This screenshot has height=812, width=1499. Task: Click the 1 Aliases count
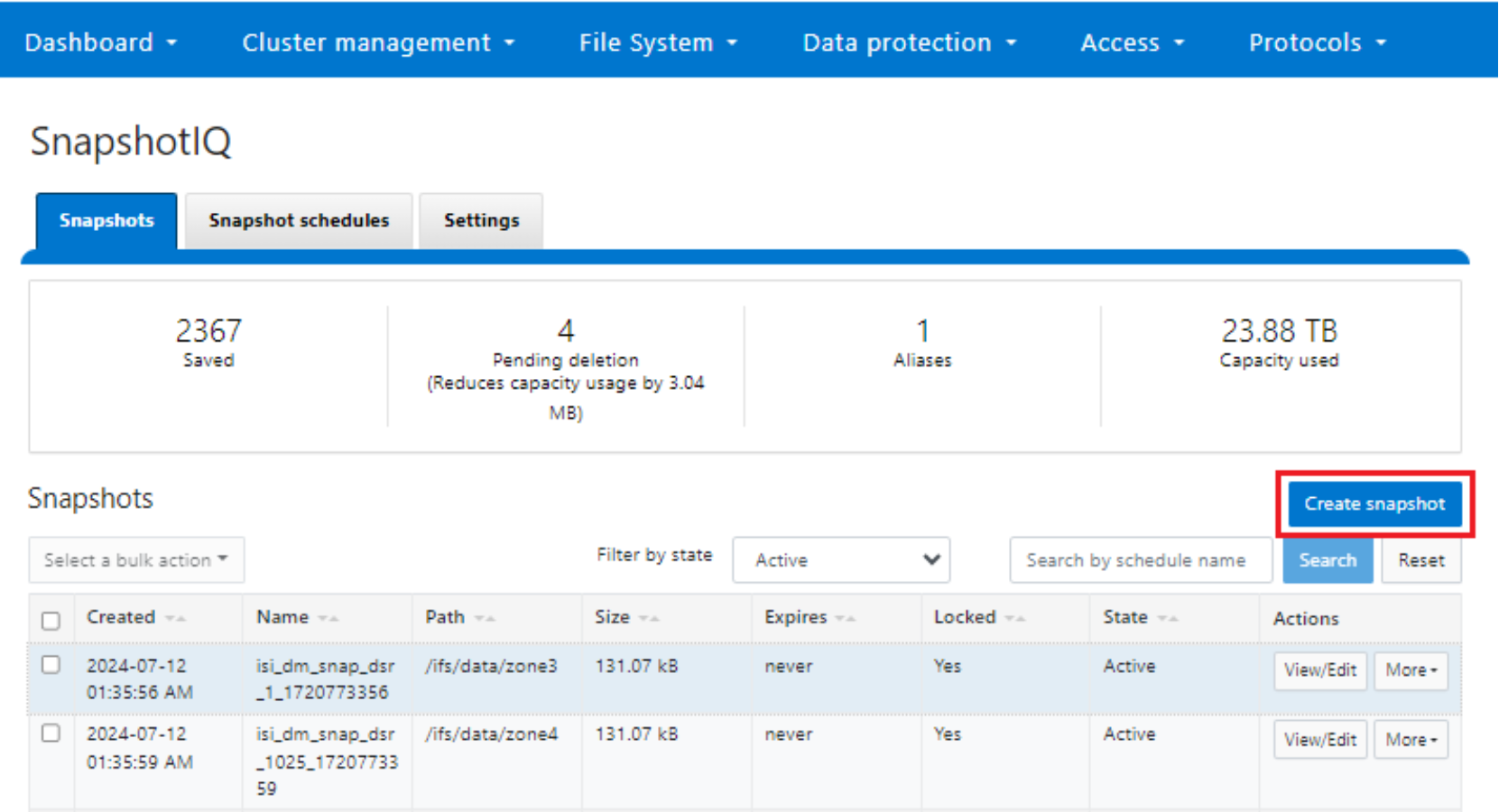tap(922, 331)
